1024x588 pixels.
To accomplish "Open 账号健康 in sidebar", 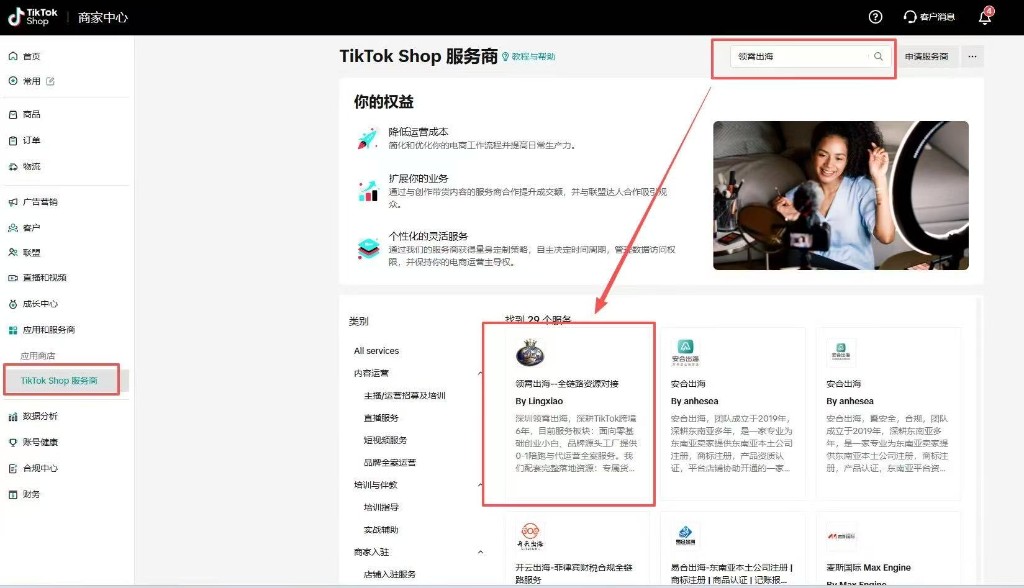I will (40, 442).
